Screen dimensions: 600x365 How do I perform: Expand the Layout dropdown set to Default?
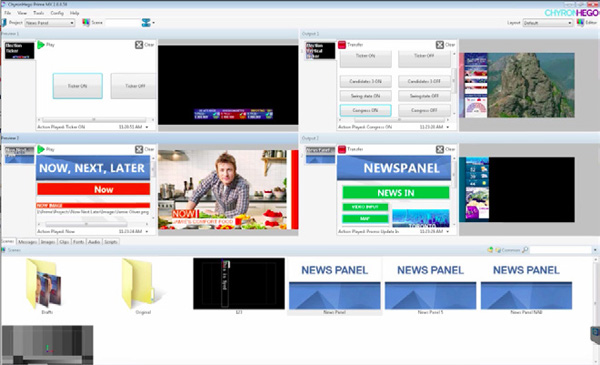point(548,23)
